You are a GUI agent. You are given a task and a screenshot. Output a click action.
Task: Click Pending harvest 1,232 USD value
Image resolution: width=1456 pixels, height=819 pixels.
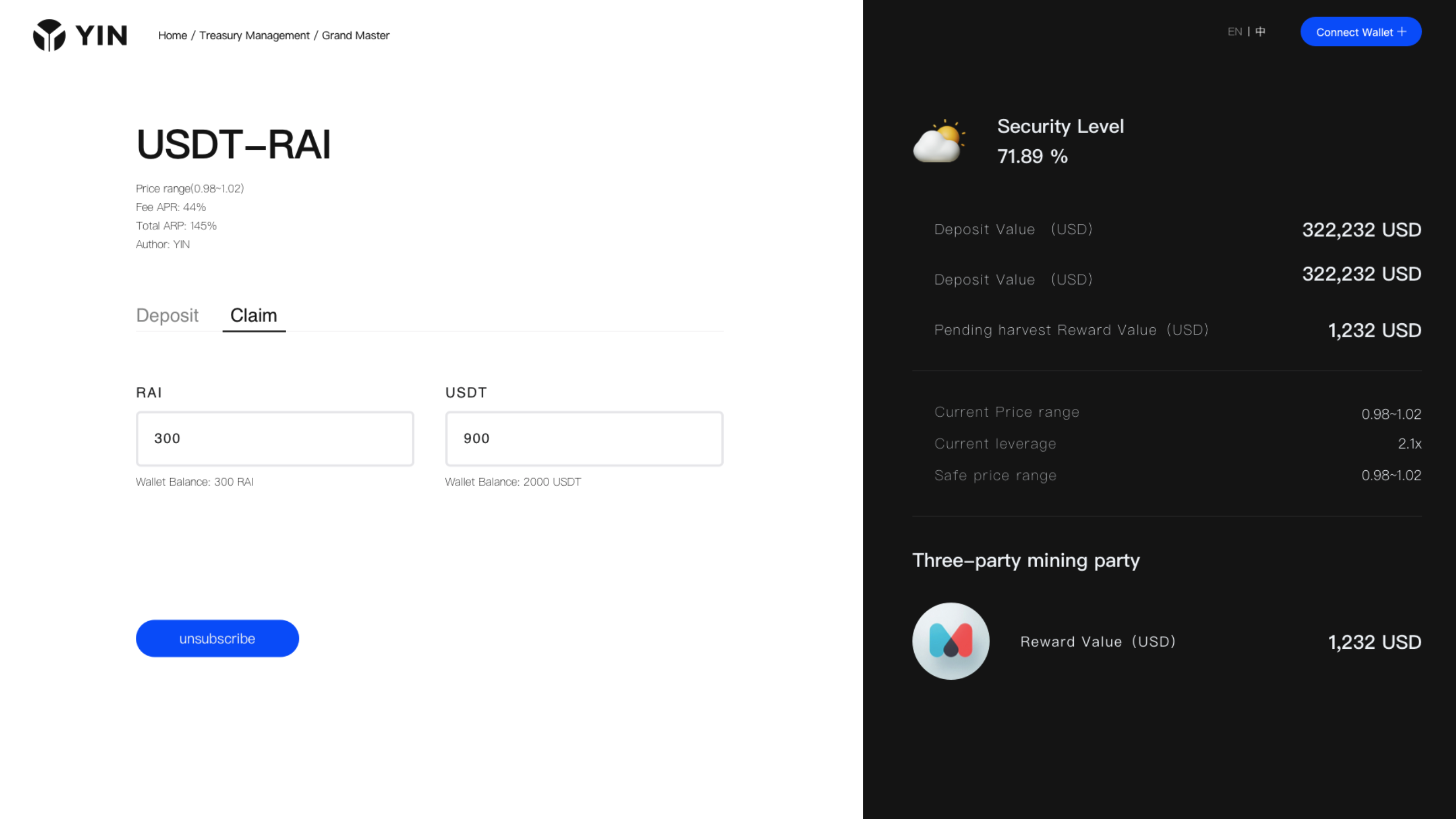click(x=1374, y=330)
